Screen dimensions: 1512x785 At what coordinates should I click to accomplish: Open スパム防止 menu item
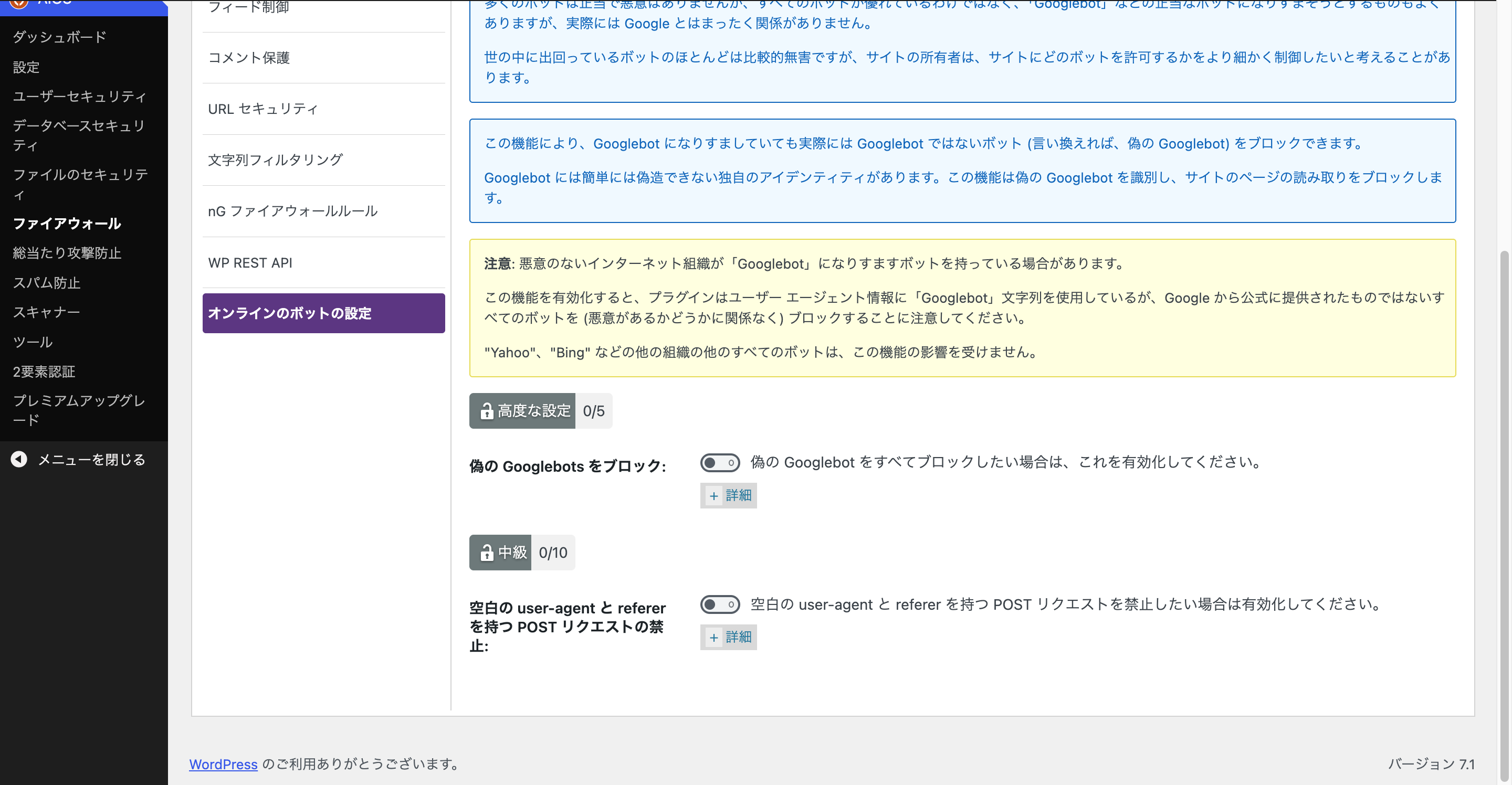(x=46, y=283)
